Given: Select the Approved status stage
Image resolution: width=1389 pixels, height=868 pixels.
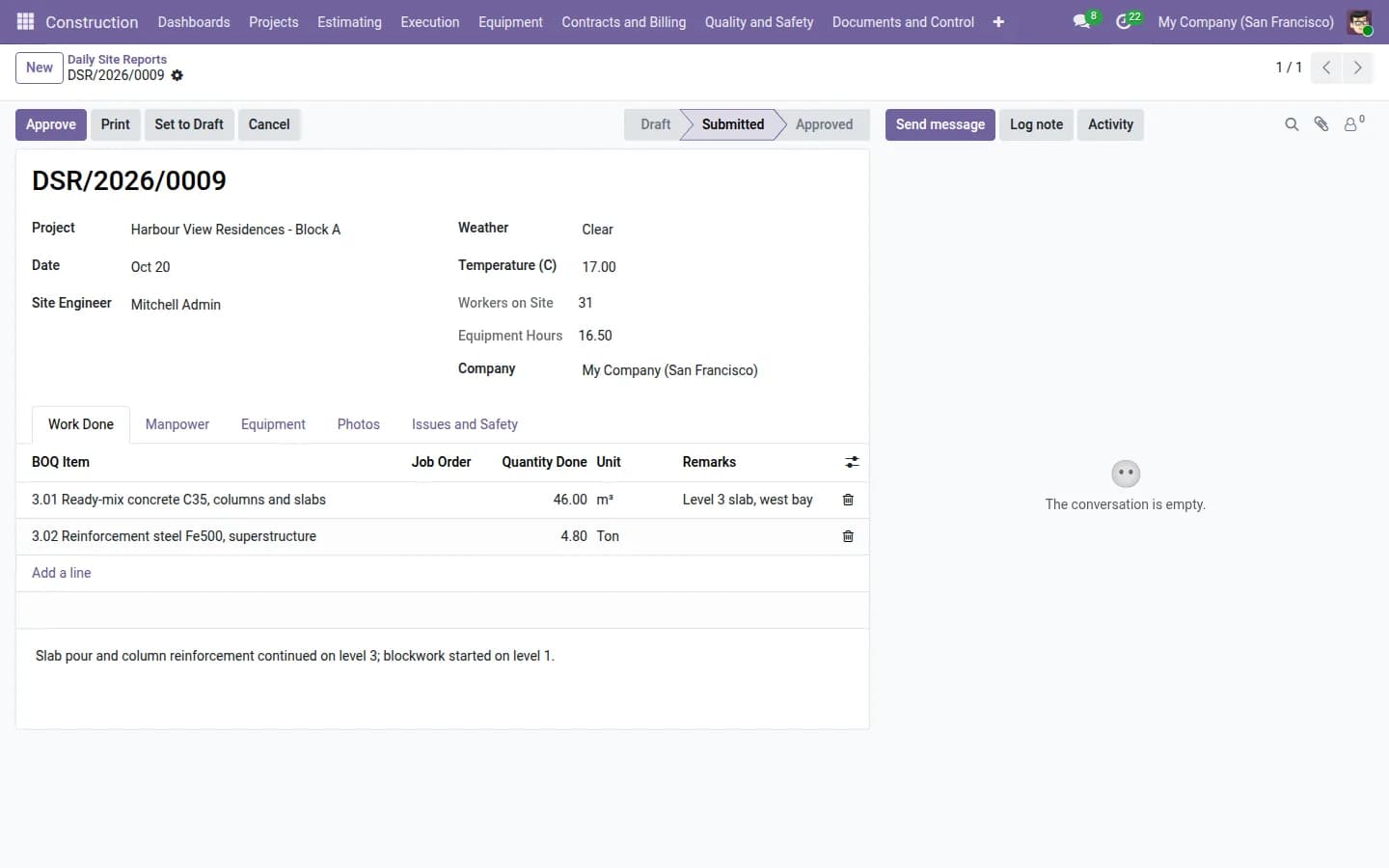Looking at the screenshot, I should tap(825, 124).
